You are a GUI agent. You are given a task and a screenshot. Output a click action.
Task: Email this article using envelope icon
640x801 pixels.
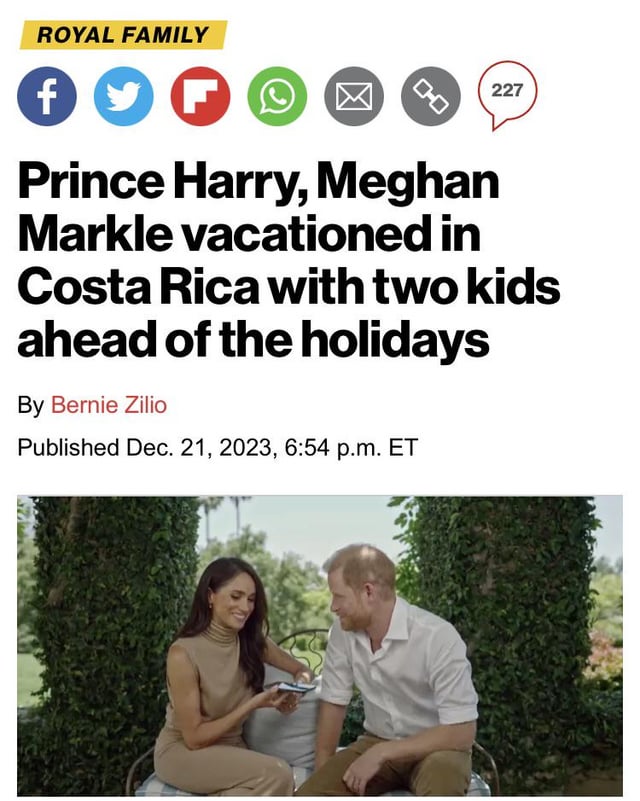tap(354, 97)
